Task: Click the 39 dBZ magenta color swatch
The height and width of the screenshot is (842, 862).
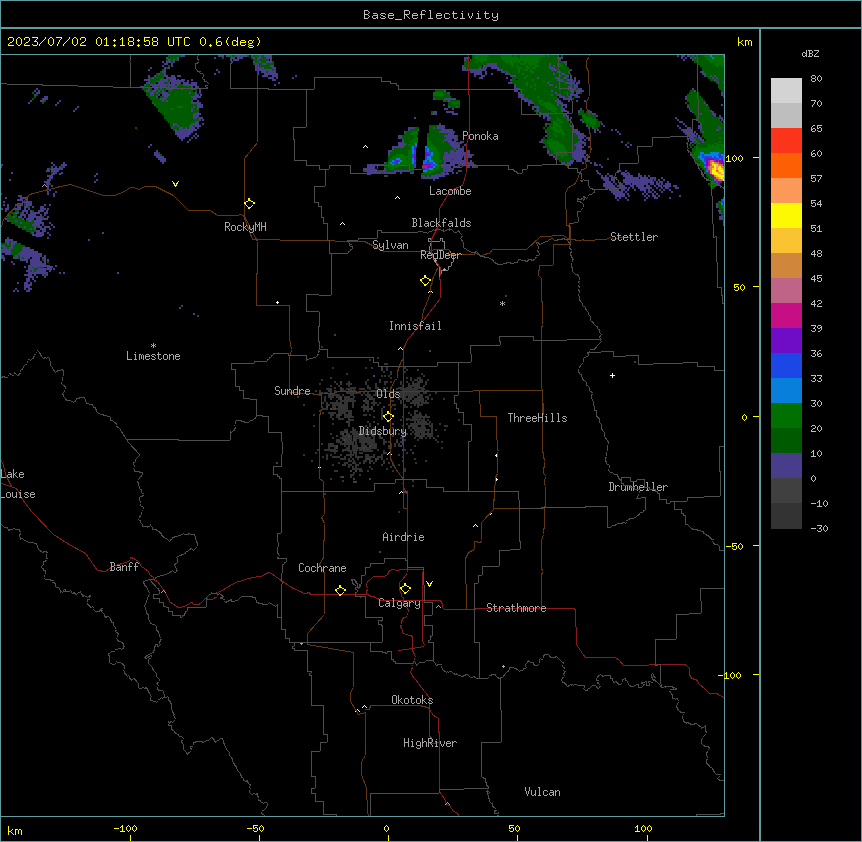Action: [x=786, y=315]
